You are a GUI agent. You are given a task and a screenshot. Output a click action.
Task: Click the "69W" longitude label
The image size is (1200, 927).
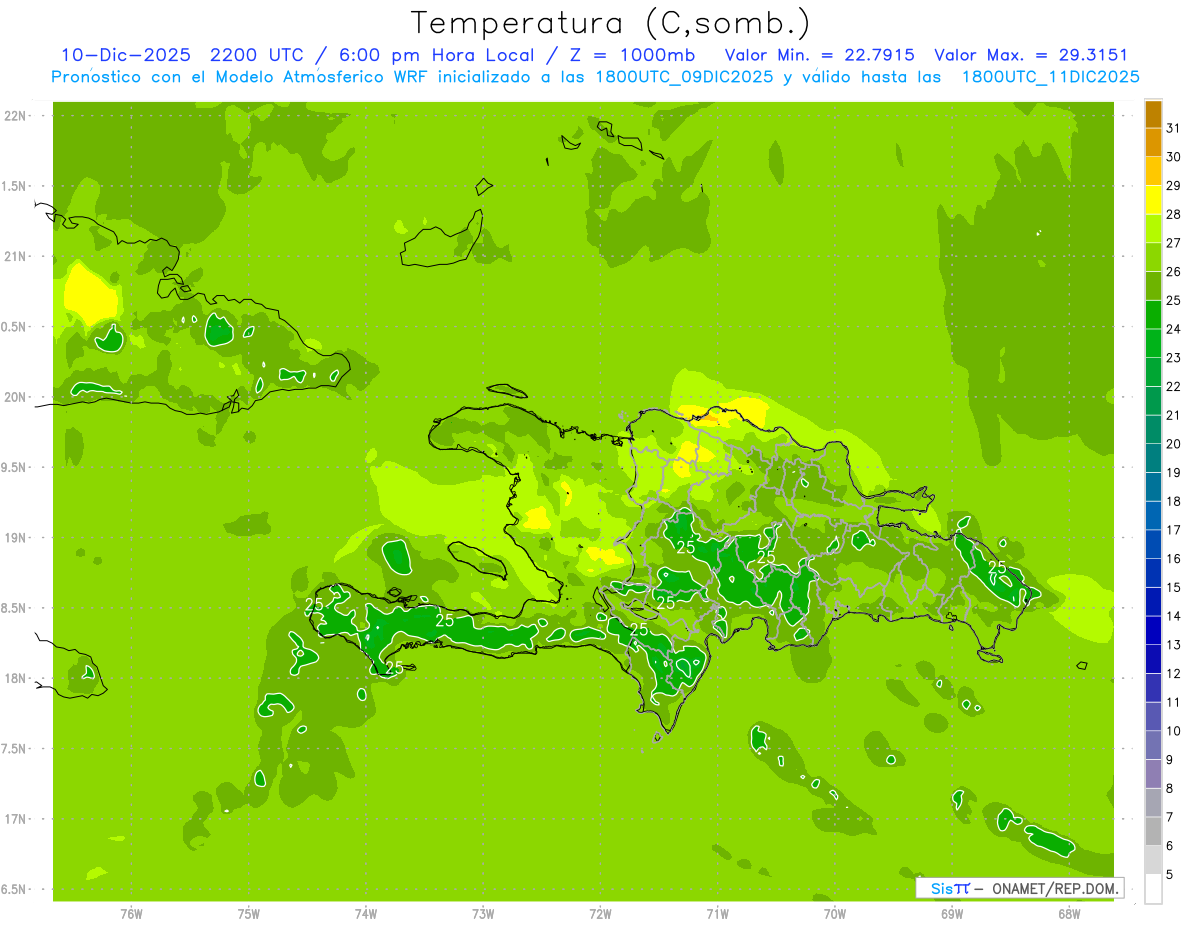tap(952, 913)
